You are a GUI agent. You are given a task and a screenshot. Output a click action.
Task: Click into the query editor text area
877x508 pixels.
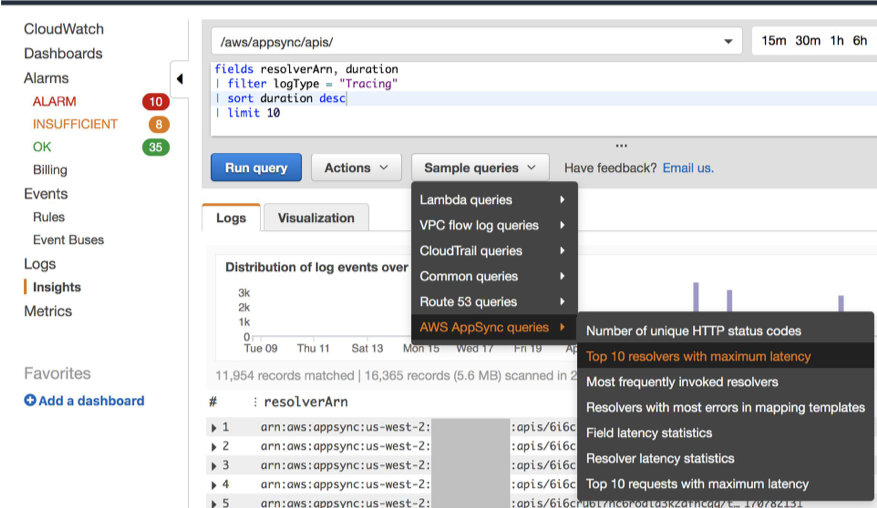pos(544,98)
